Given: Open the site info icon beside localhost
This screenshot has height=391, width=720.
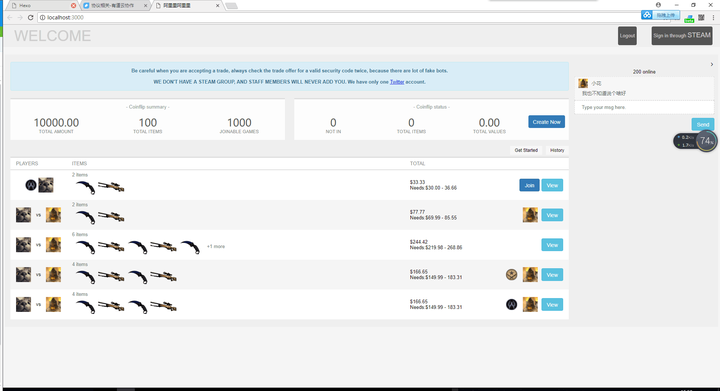Looking at the screenshot, I should pos(42,17).
